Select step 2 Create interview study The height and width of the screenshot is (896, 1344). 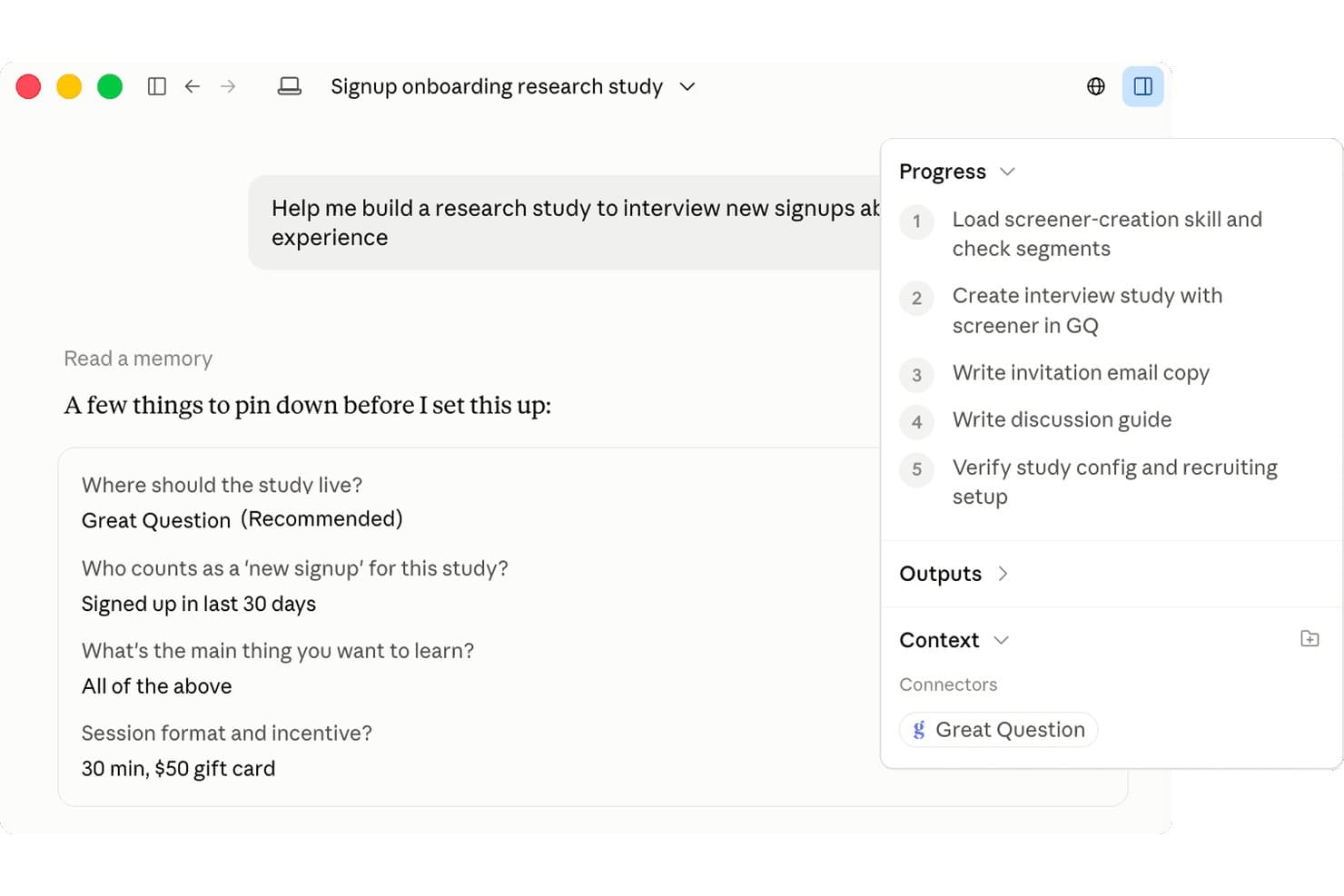[x=1087, y=310]
